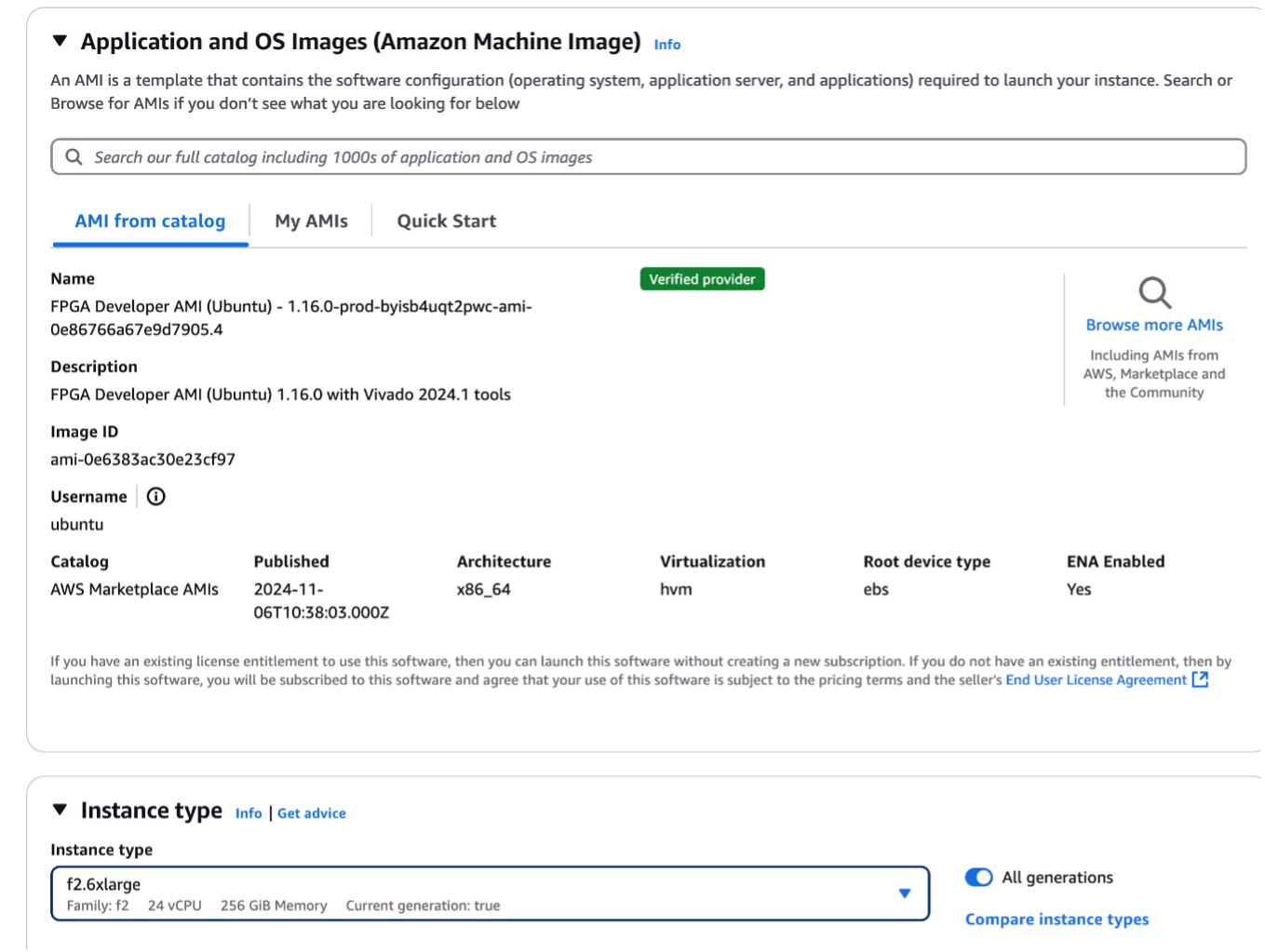Viewport: 1265px width, 952px height.
Task: Click the magnifying glass above Browse more AMIs
Action: pyautogui.click(x=1154, y=293)
